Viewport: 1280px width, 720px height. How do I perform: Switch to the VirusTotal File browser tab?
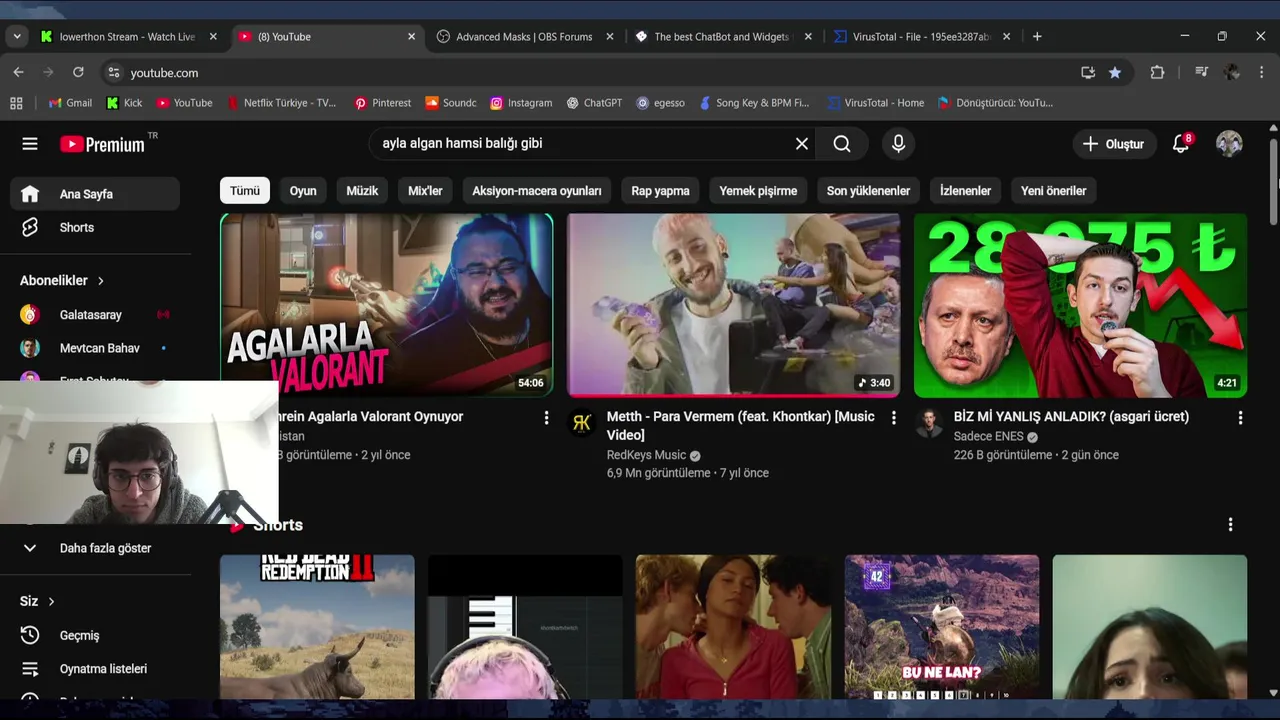pos(921,36)
